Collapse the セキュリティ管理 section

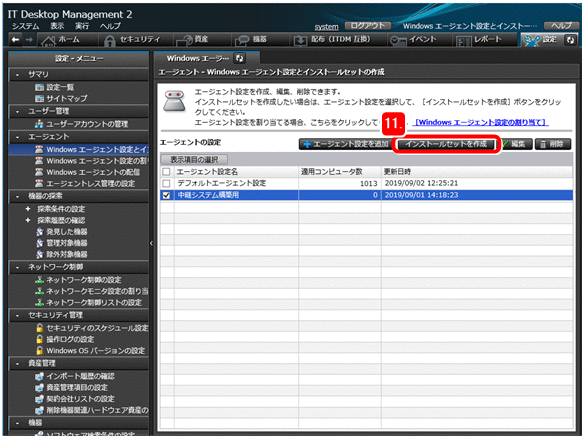tap(17, 315)
